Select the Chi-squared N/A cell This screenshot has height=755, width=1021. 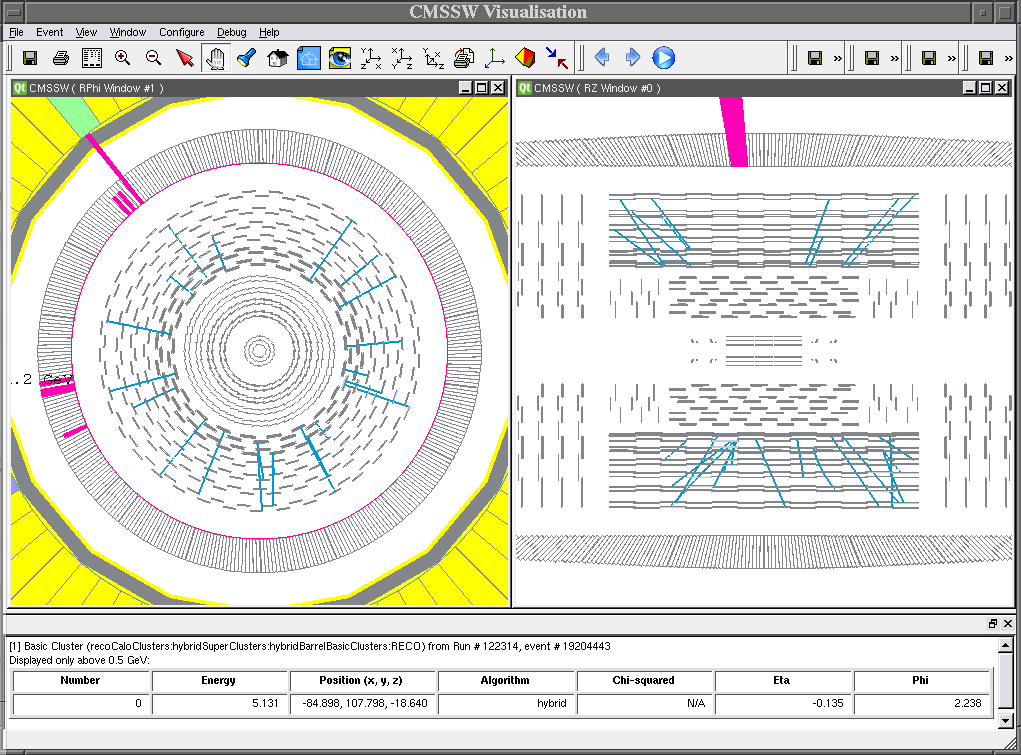point(645,704)
